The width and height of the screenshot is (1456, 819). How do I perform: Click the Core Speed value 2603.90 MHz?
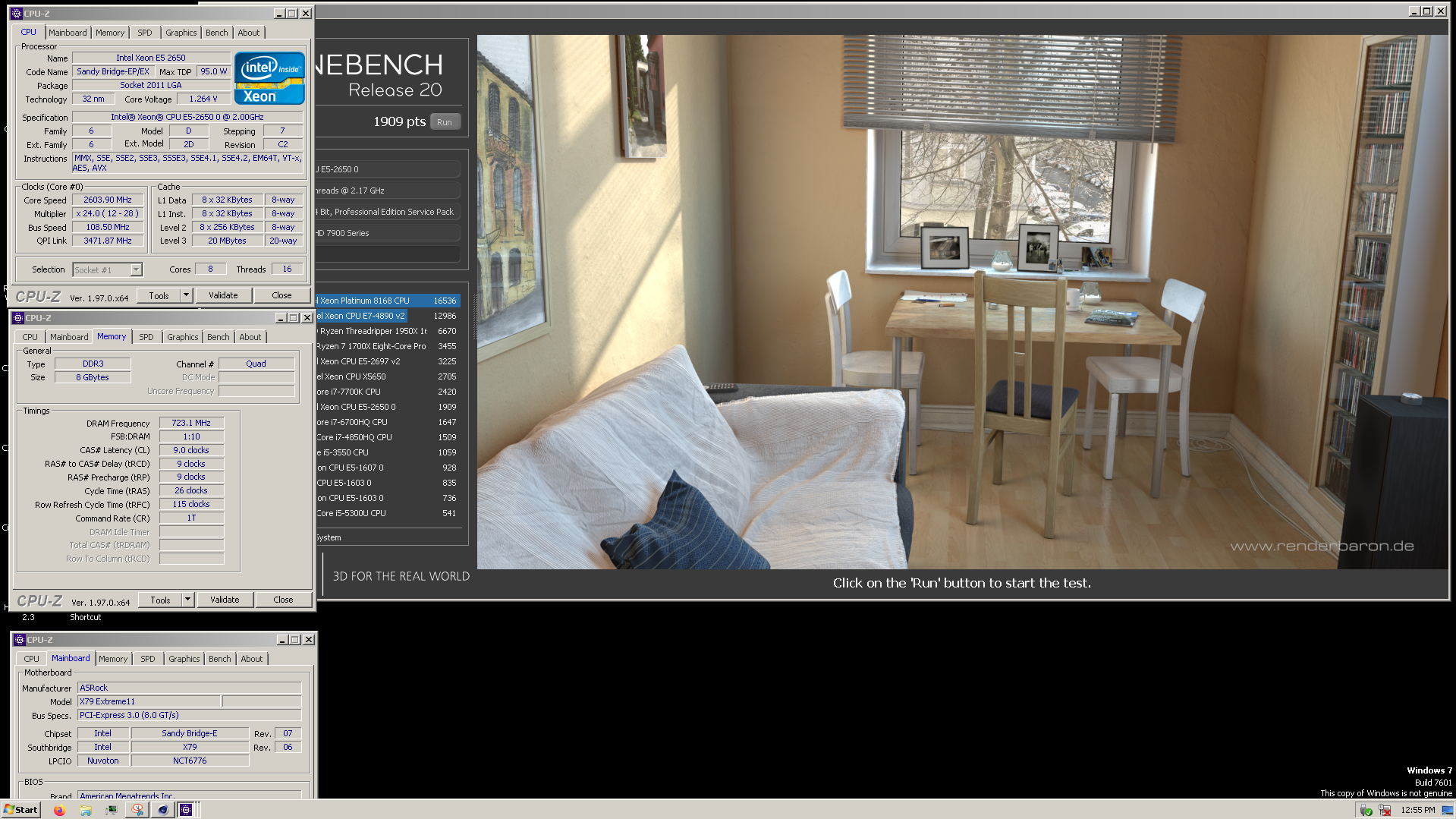pyautogui.click(x=108, y=200)
